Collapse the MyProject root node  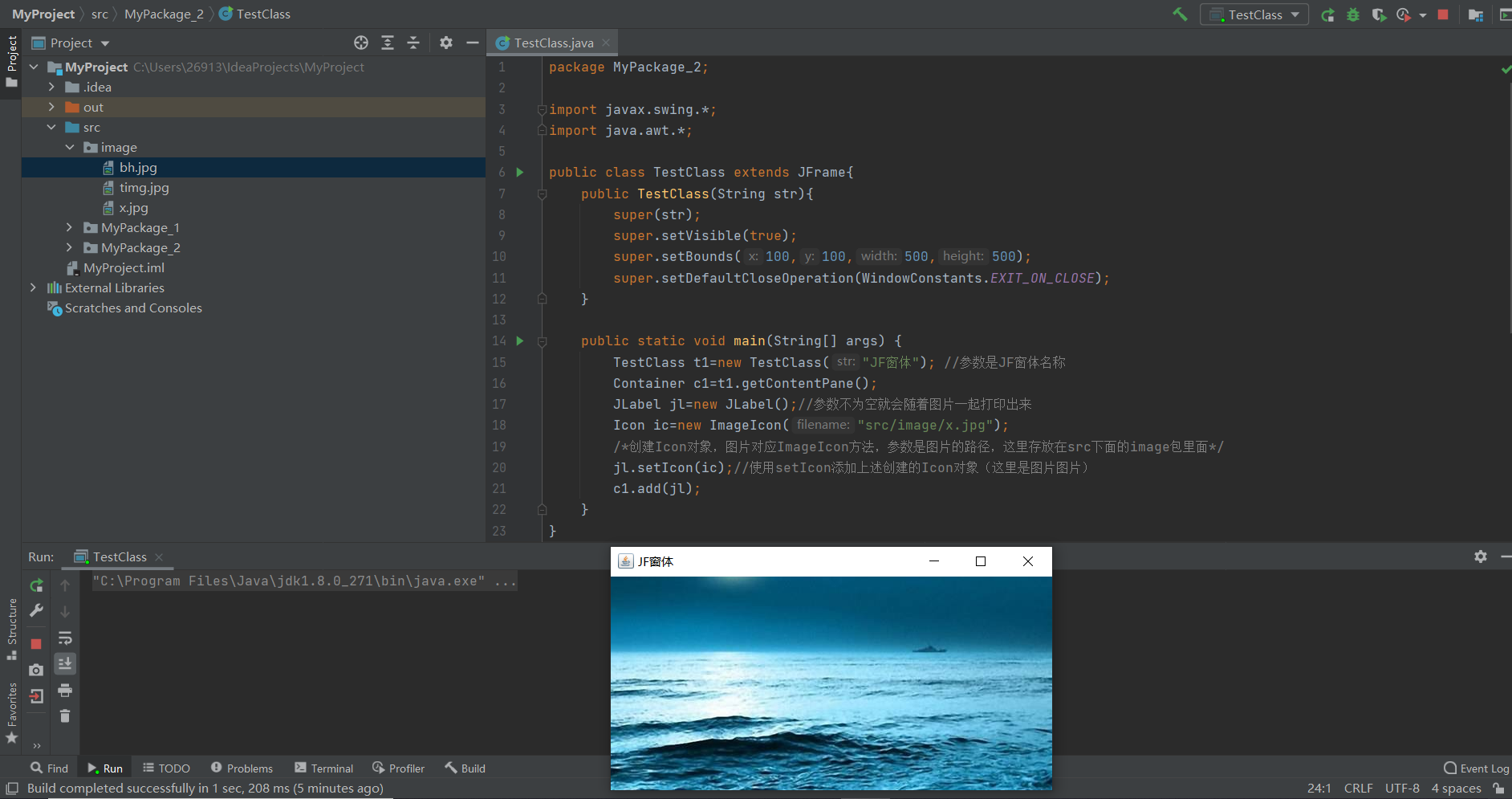tap(34, 67)
